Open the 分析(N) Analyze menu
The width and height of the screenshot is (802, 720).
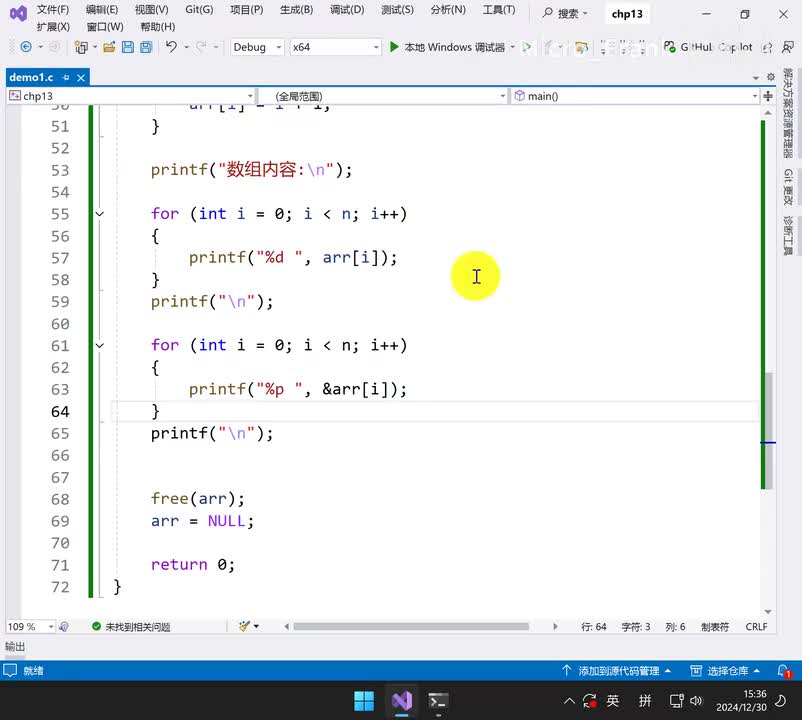pos(448,10)
